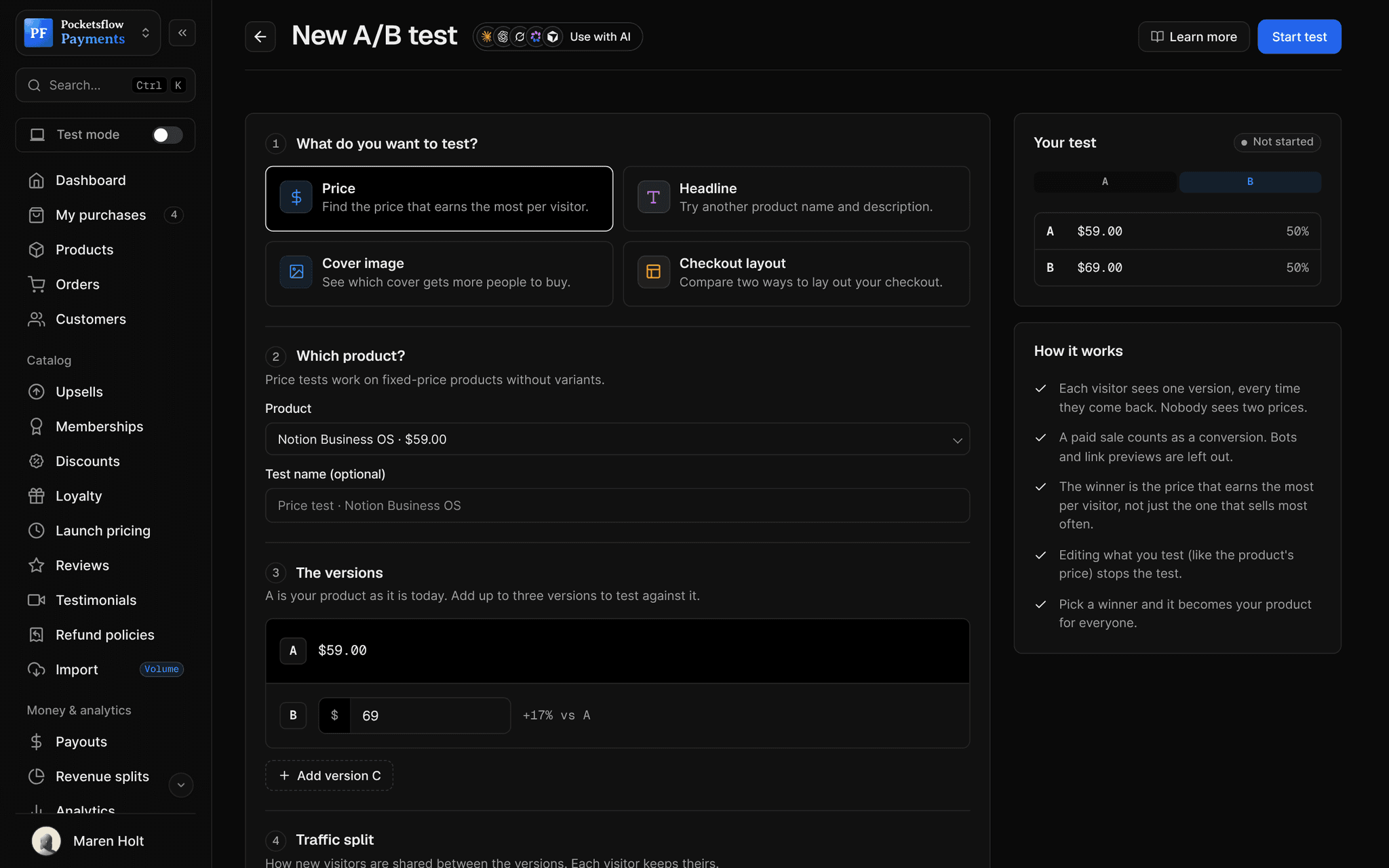This screenshot has width=1389, height=868.
Task: Click the Customers people icon
Action: point(37,319)
